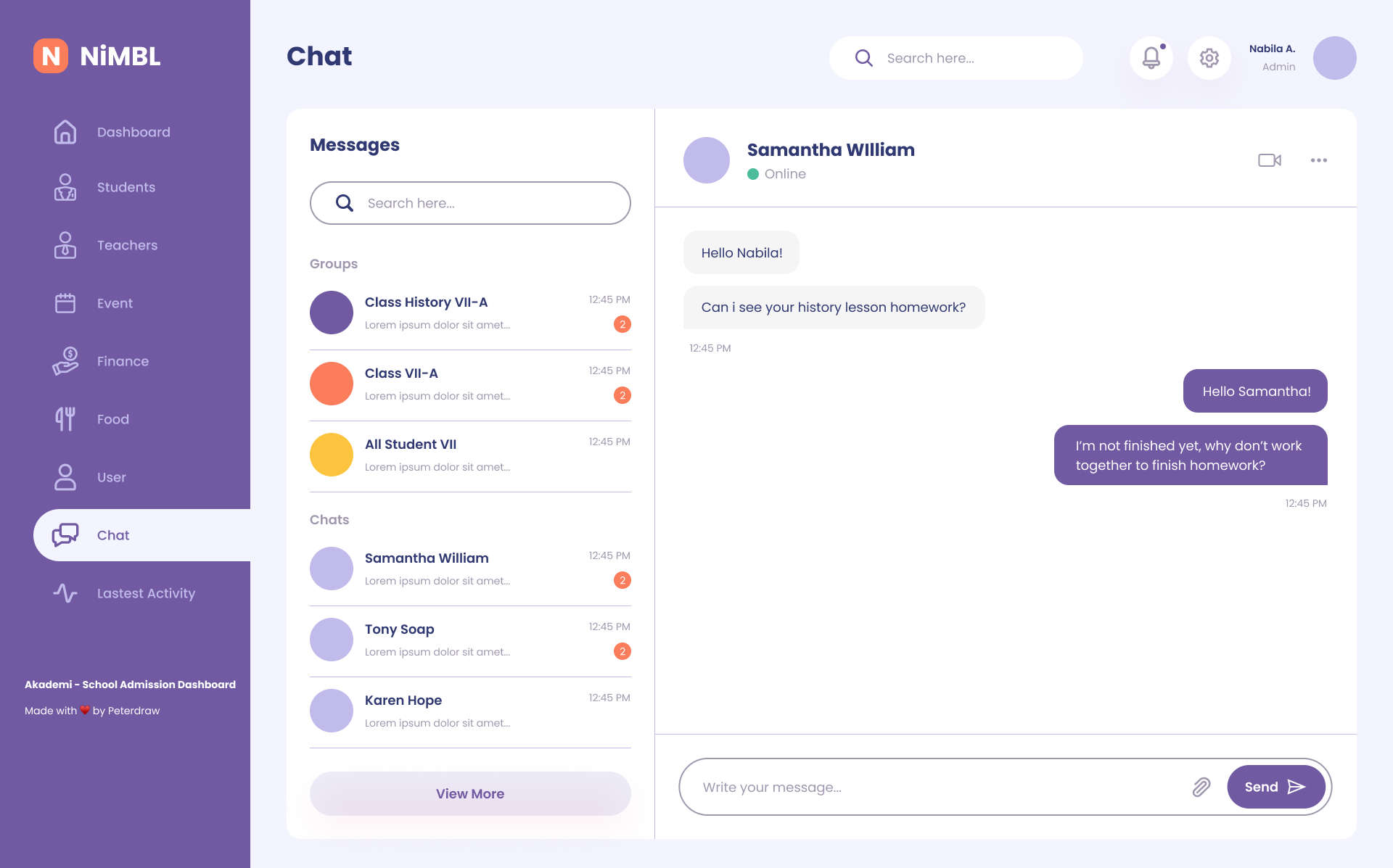Click the Dashboard home icon
This screenshot has width=1393, height=868.
click(65, 132)
